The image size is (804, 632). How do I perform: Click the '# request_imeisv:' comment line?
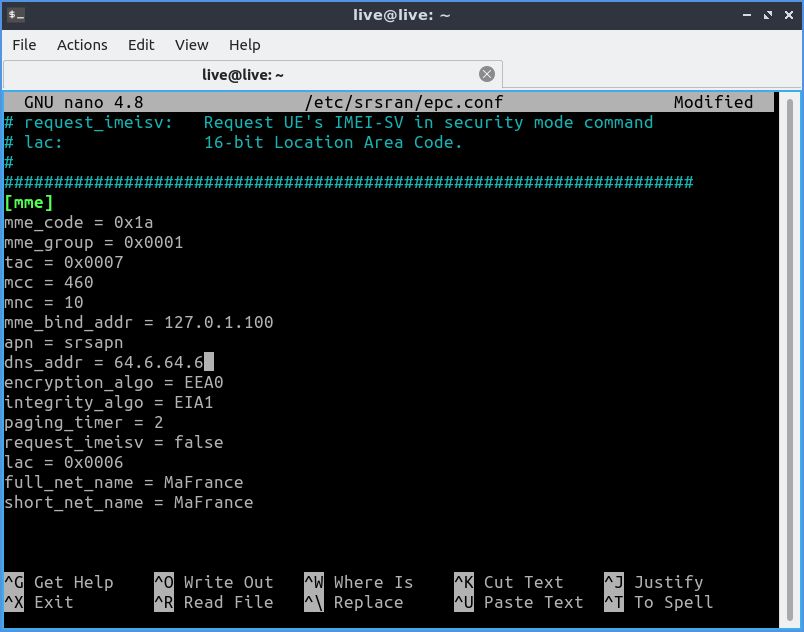point(329,123)
